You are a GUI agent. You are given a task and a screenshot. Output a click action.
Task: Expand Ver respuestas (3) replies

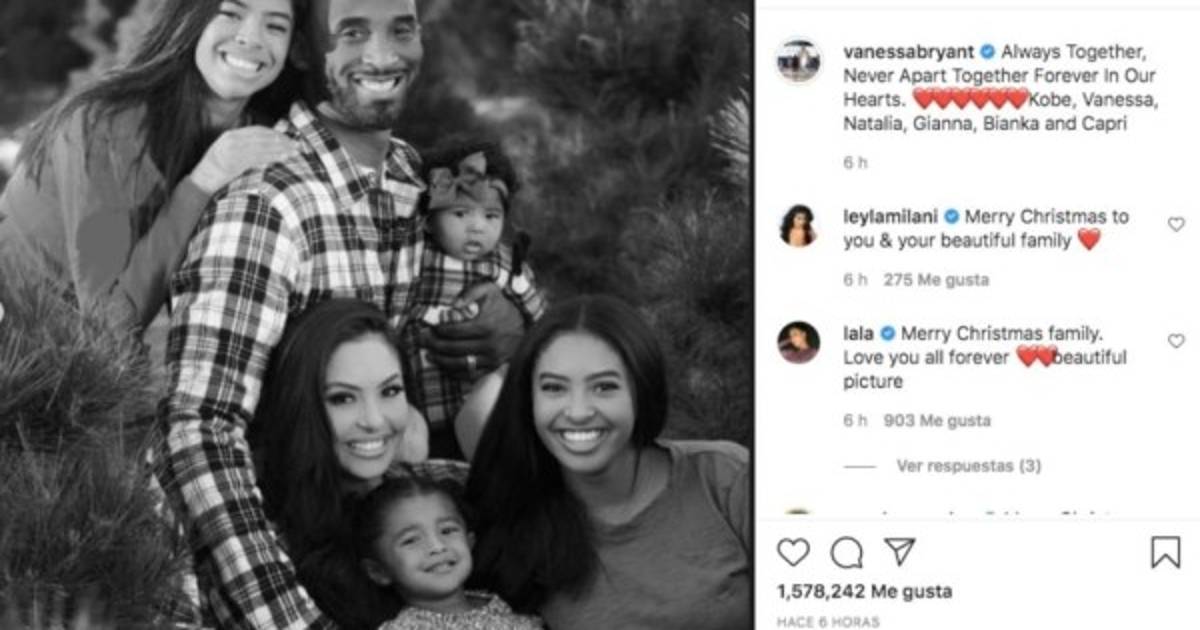point(955,466)
